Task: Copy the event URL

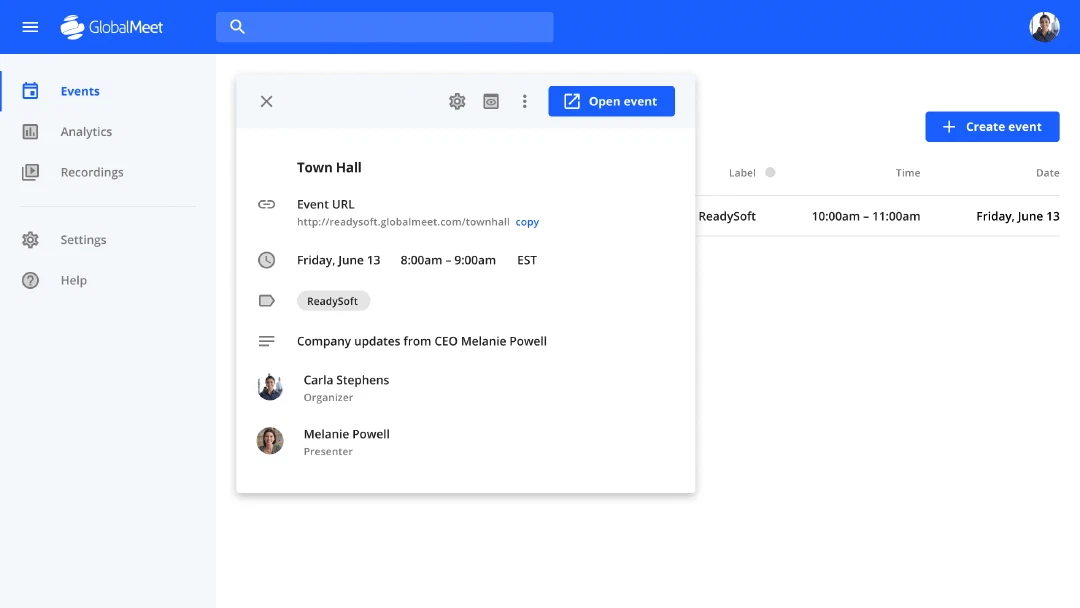Action: click(x=527, y=222)
